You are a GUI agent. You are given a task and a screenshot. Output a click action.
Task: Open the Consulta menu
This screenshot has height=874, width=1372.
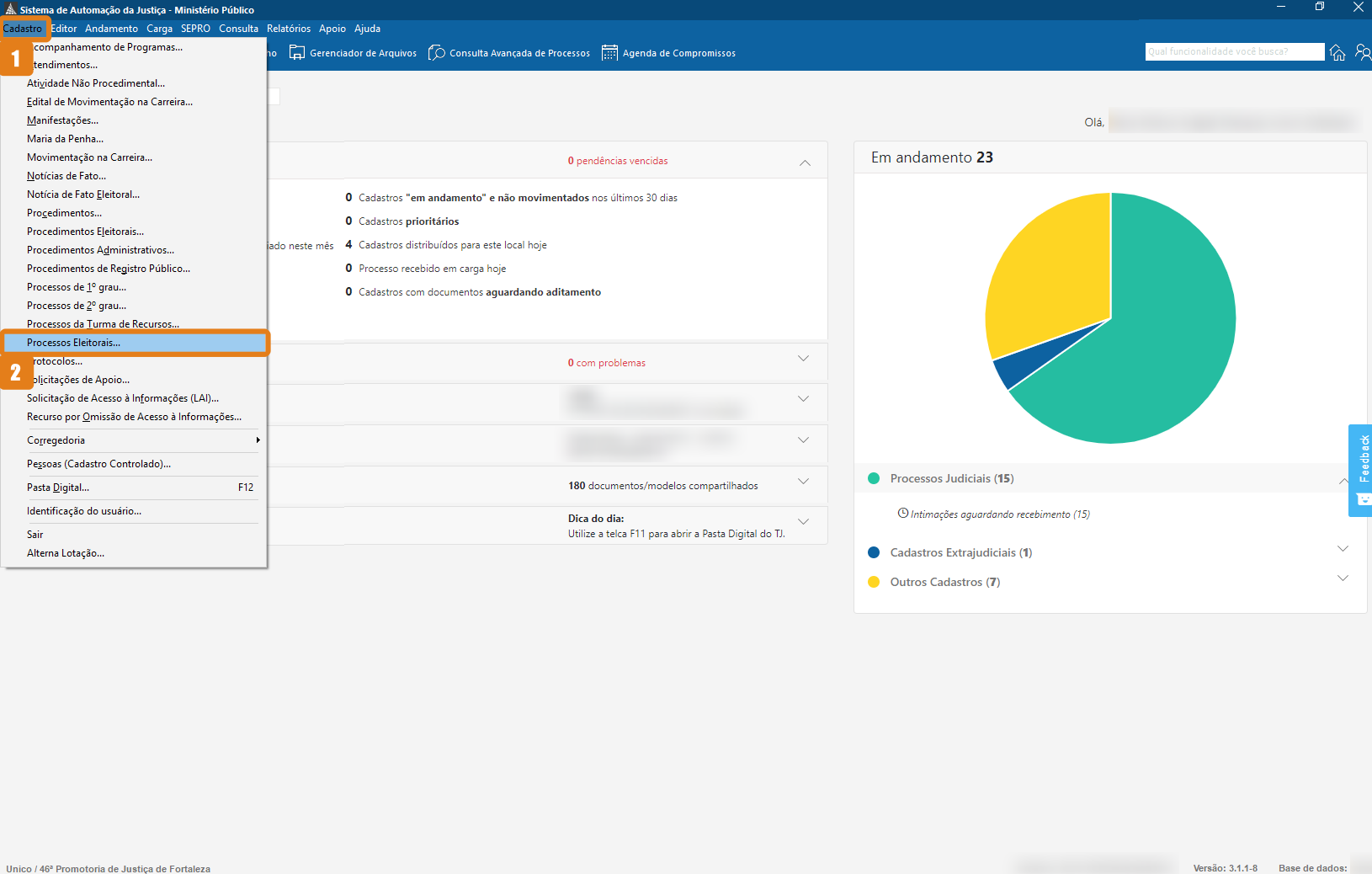tap(238, 29)
